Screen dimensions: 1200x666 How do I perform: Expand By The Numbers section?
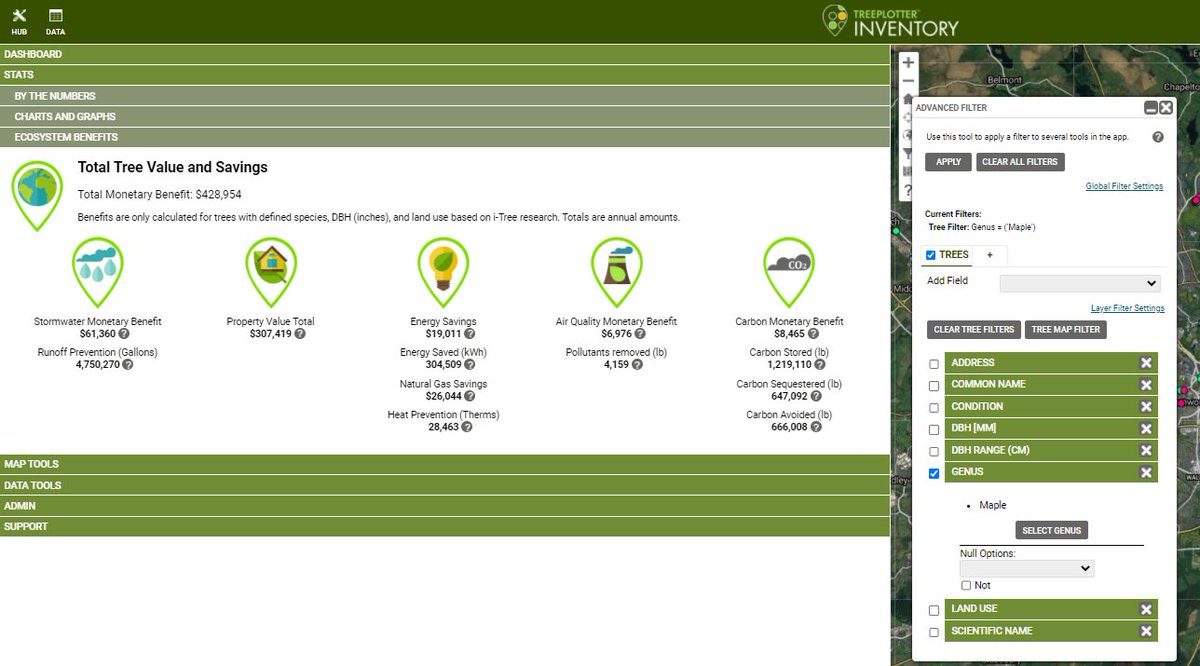[445, 96]
